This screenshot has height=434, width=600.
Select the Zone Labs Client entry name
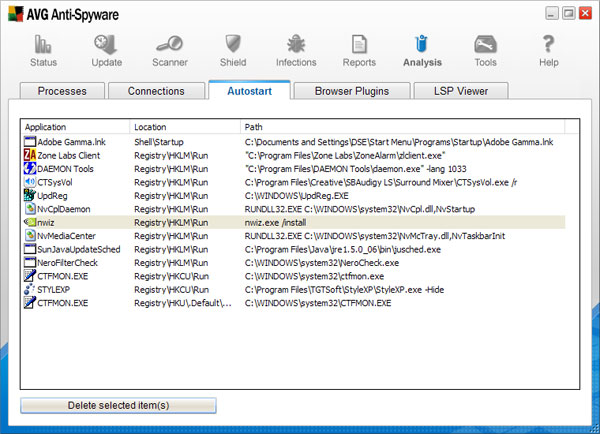tap(68, 155)
